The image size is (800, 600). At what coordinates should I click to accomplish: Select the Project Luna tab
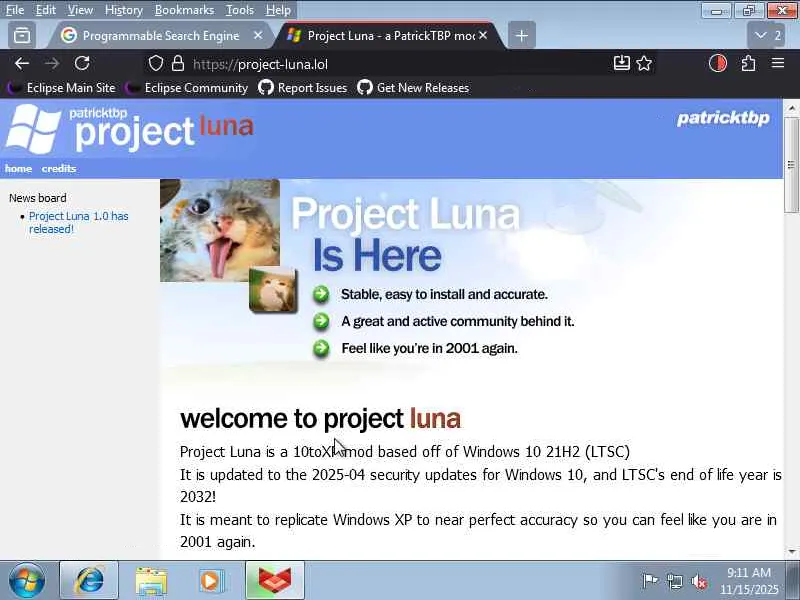390,36
